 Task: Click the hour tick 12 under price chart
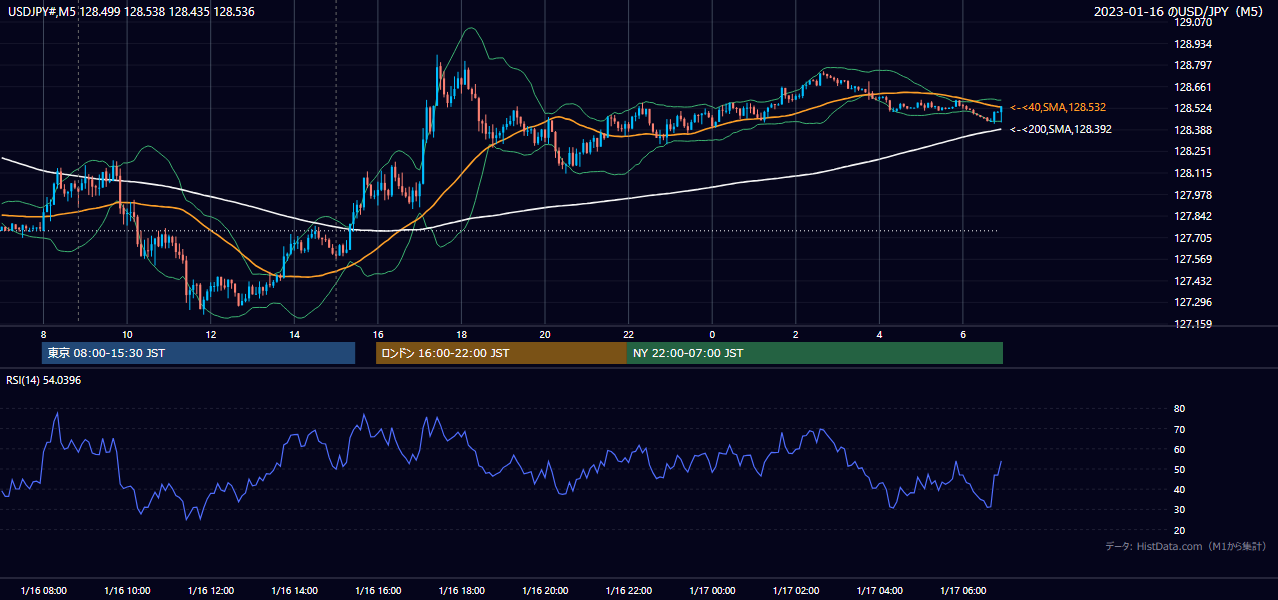pos(211,333)
